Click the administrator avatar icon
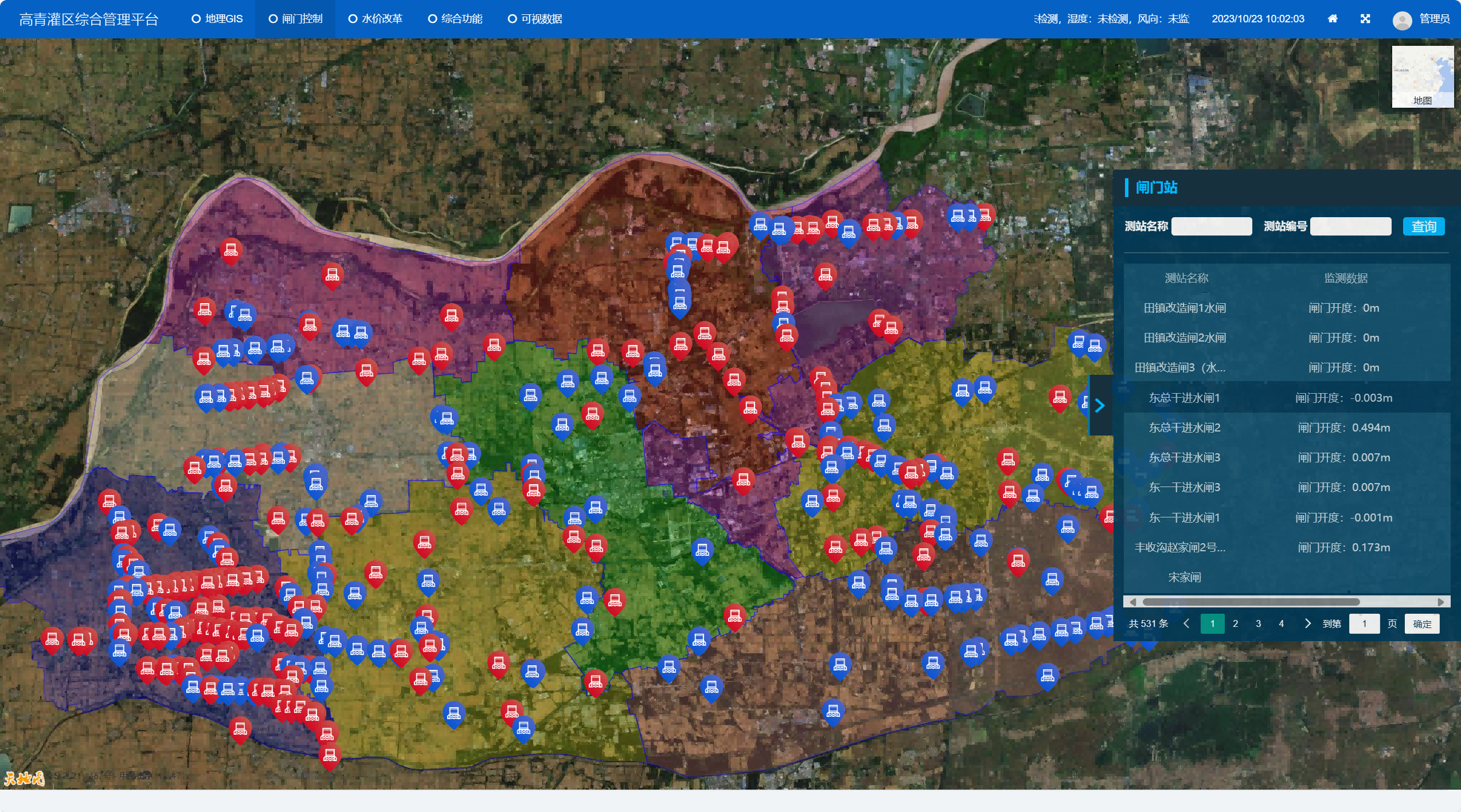Screen dimensions: 1461x812 click(x=1402, y=20)
